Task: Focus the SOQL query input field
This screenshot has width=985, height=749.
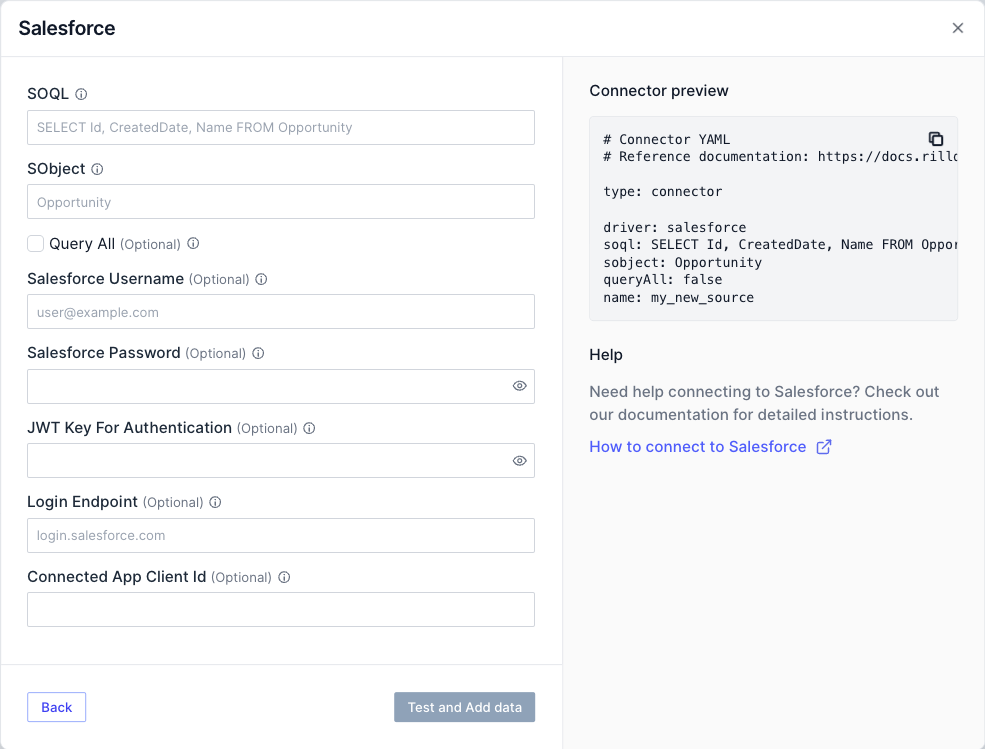Action: [x=280, y=128]
